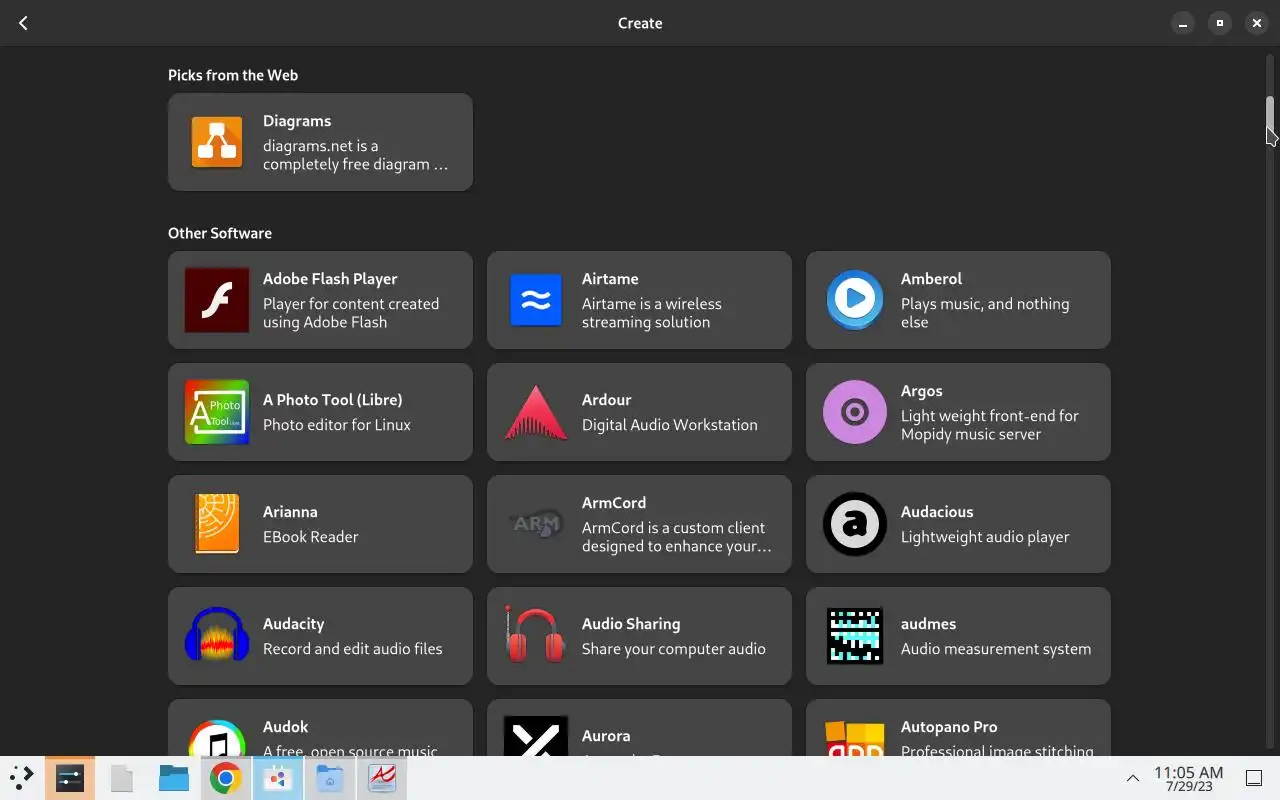
Task: Click 'EBook Reader' description
Action: click(310, 537)
